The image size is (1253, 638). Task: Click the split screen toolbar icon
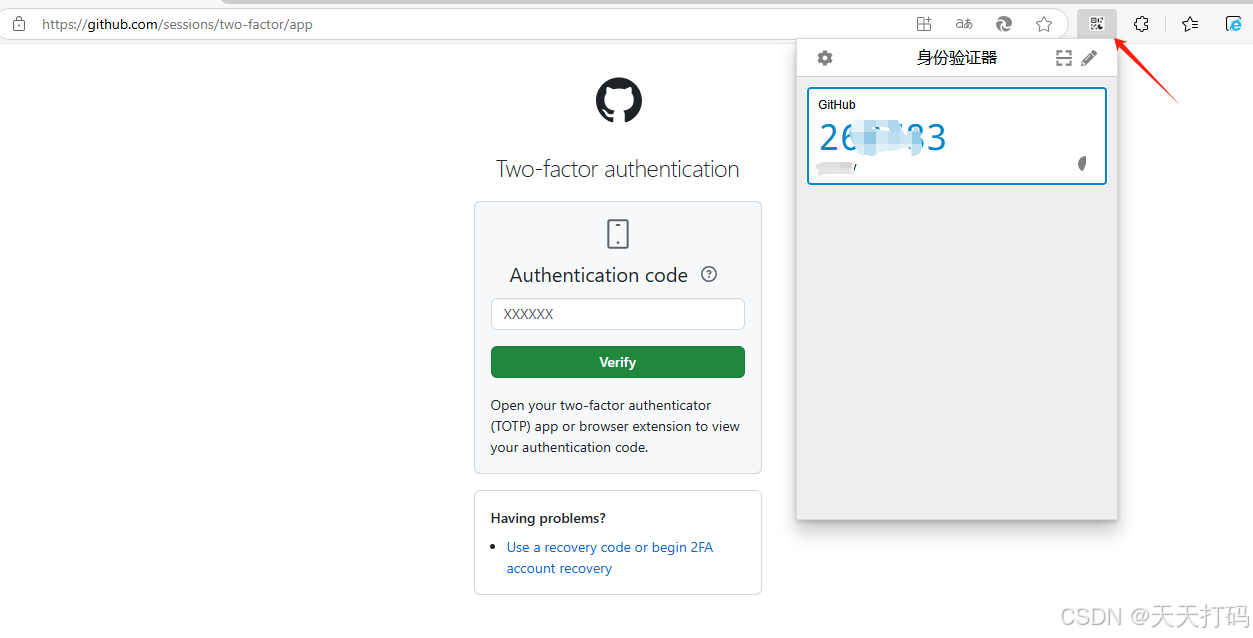[923, 23]
